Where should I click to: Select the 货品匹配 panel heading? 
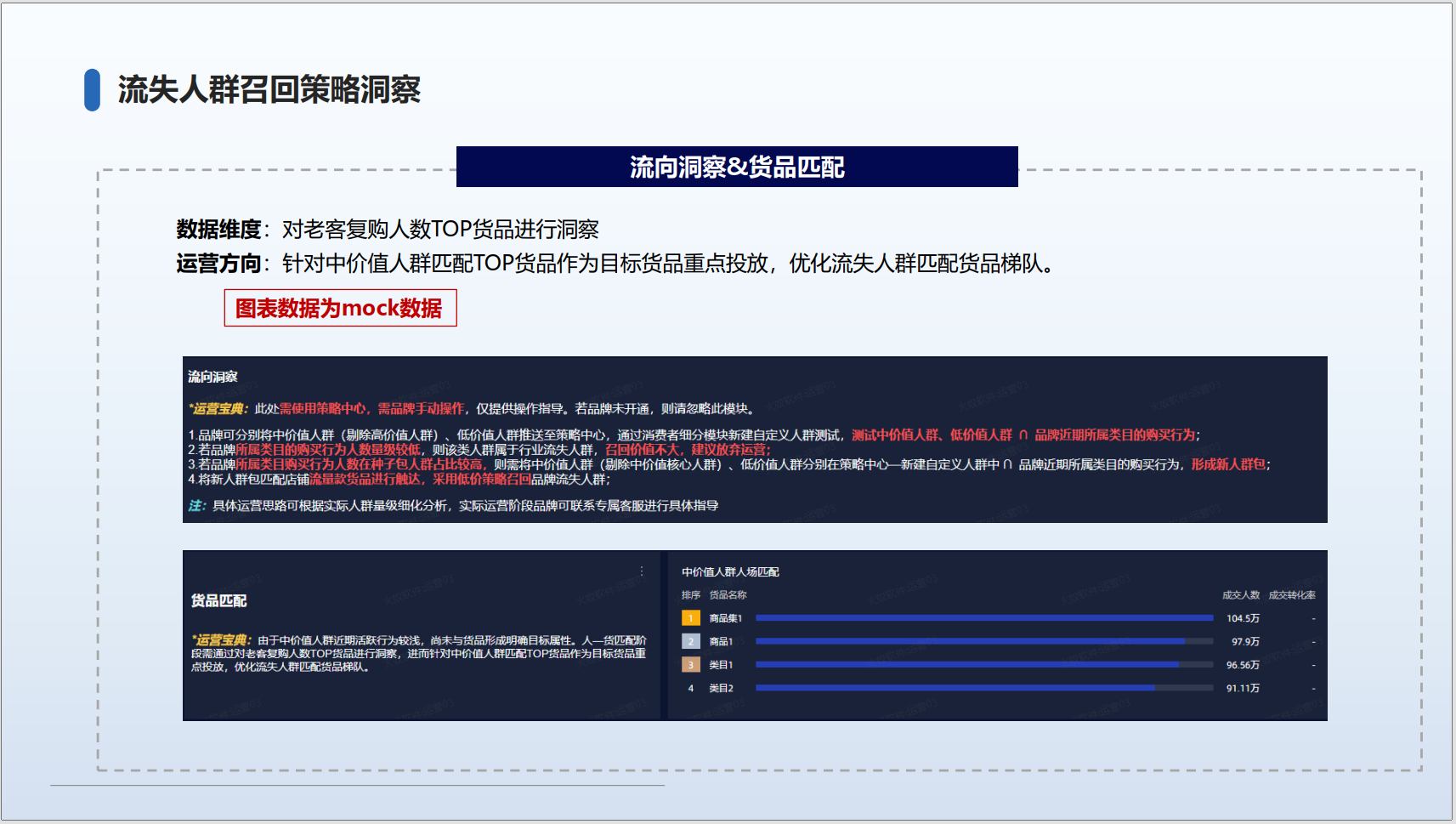tap(218, 600)
